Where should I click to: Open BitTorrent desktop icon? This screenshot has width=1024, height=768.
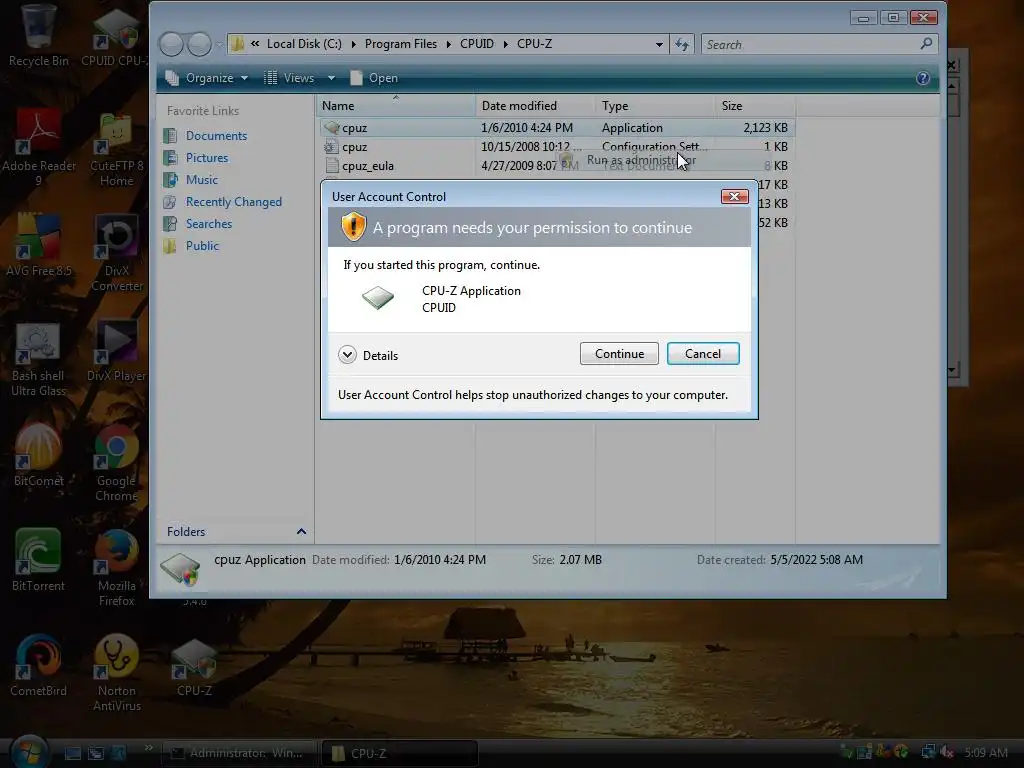pyautogui.click(x=38, y=560)
